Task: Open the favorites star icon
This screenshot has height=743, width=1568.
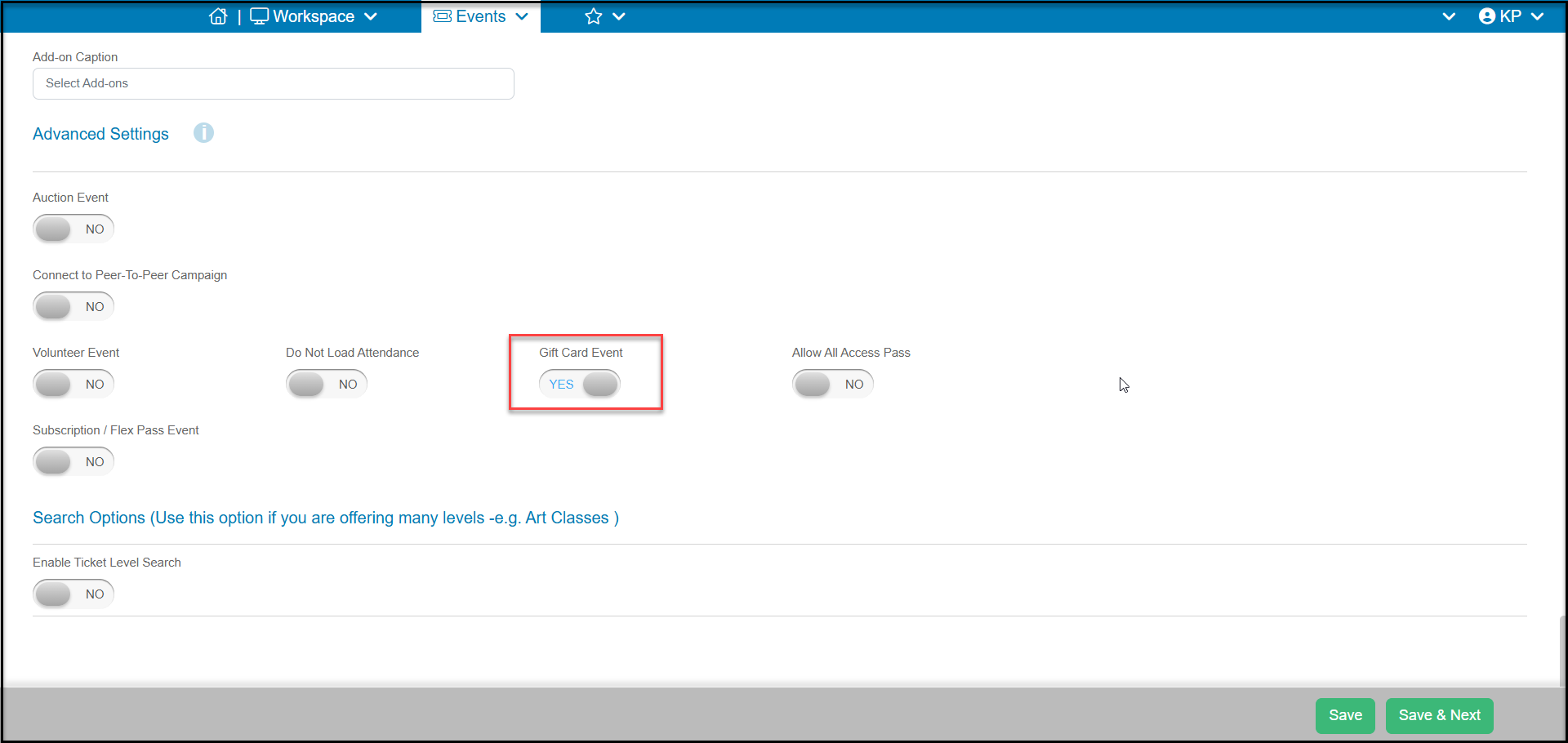Action: [x=594, y=16]
